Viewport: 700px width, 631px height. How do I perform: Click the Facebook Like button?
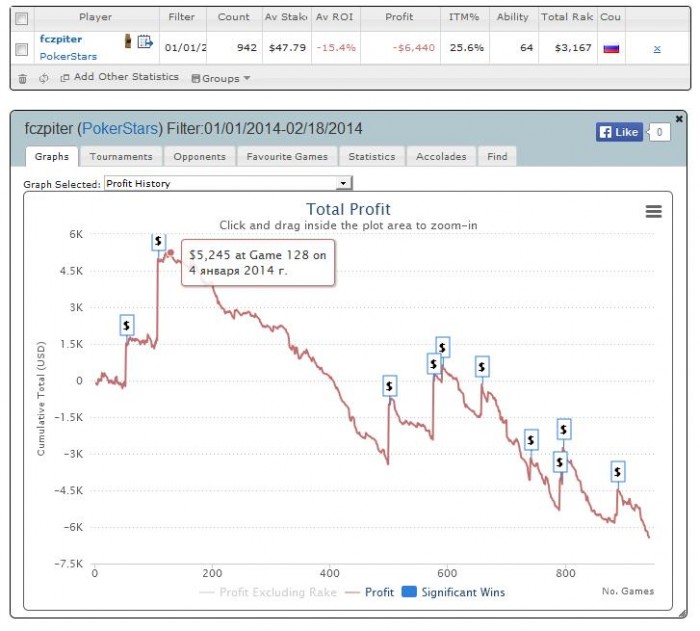619,132
